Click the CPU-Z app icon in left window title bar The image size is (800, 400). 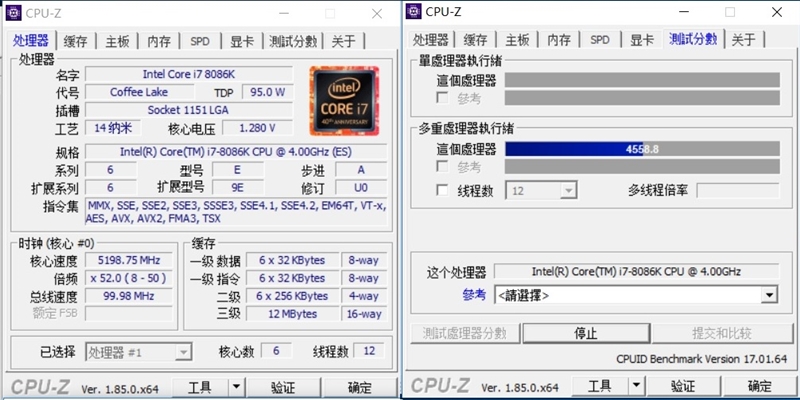pyautogui.click(x=13, y=13)
